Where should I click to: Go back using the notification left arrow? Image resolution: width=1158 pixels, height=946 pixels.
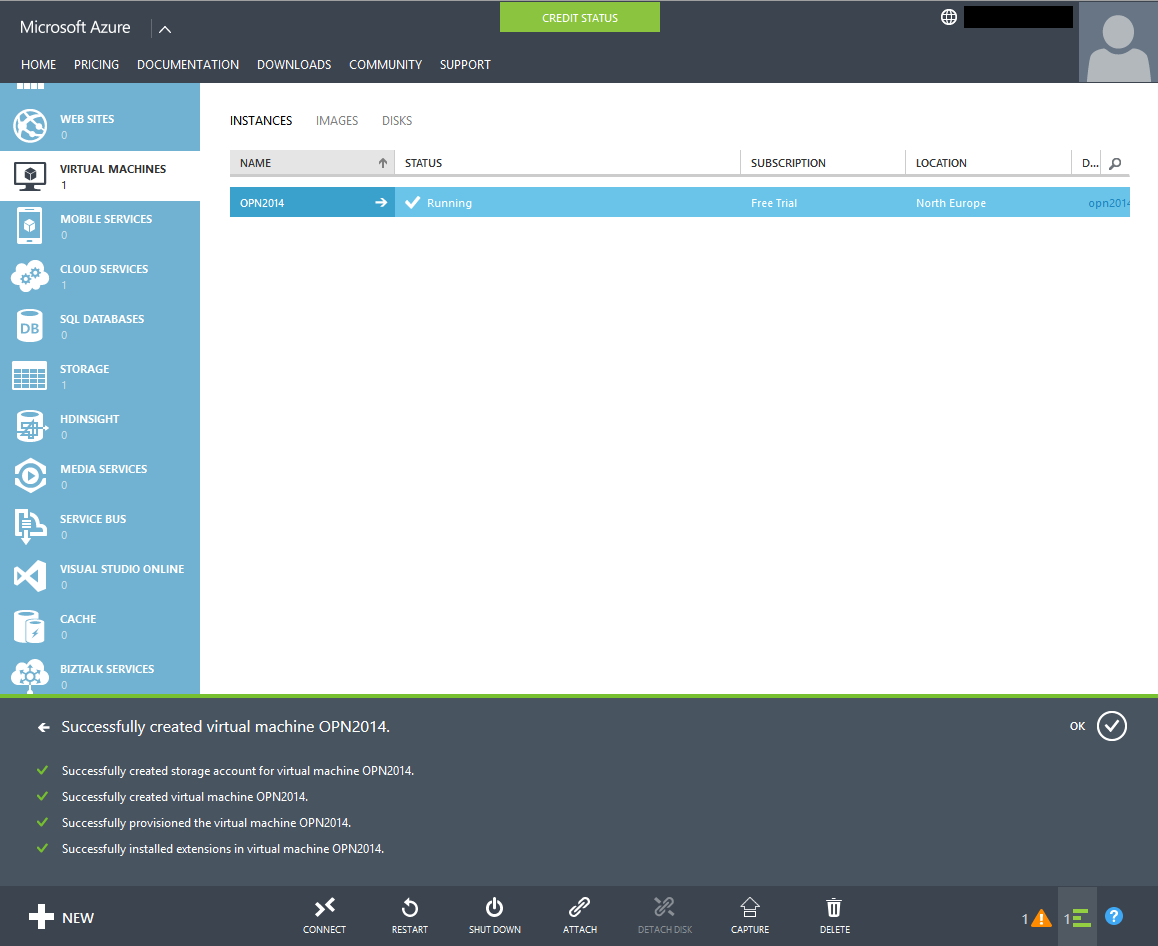[44, 727]
